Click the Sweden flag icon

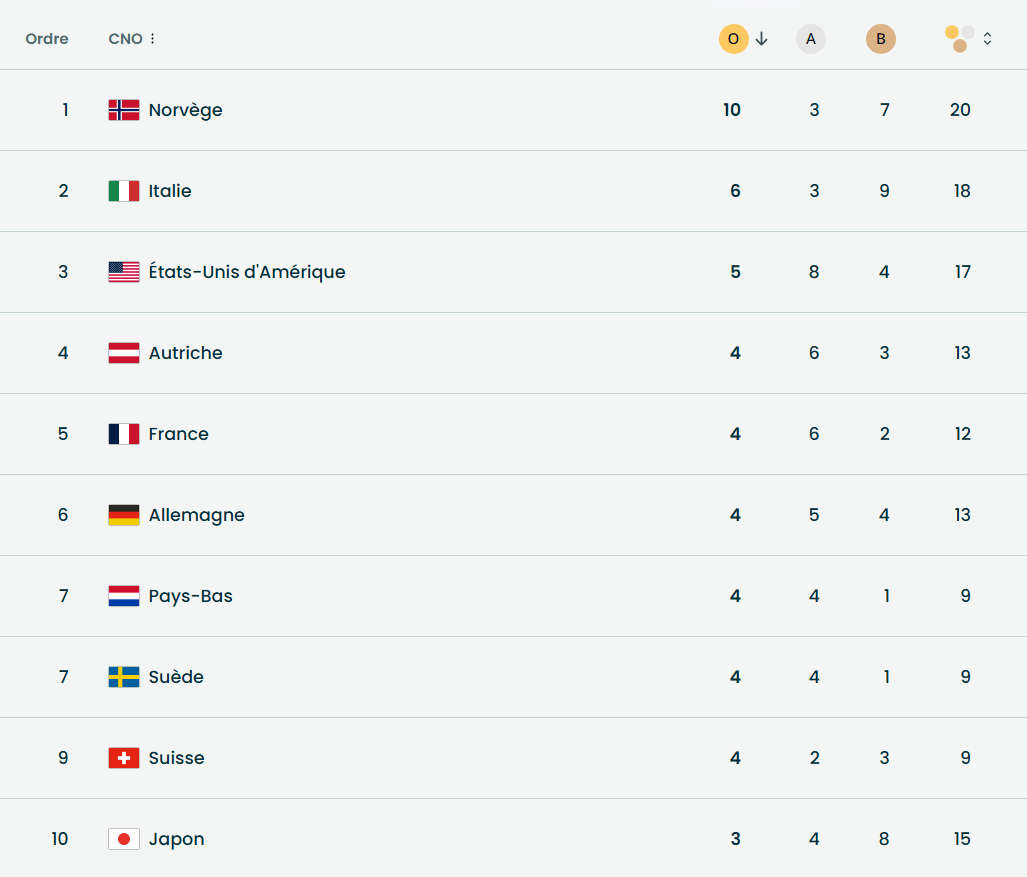[x=124, y=677]
